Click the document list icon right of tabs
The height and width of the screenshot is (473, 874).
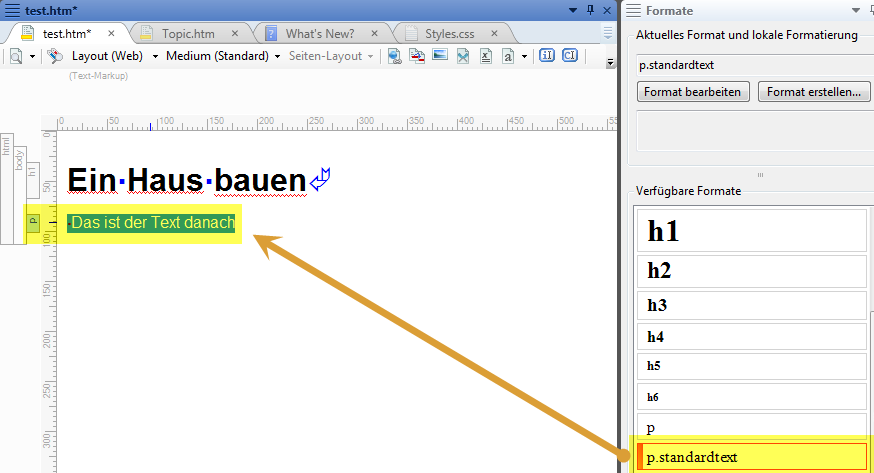pos(607,33)
